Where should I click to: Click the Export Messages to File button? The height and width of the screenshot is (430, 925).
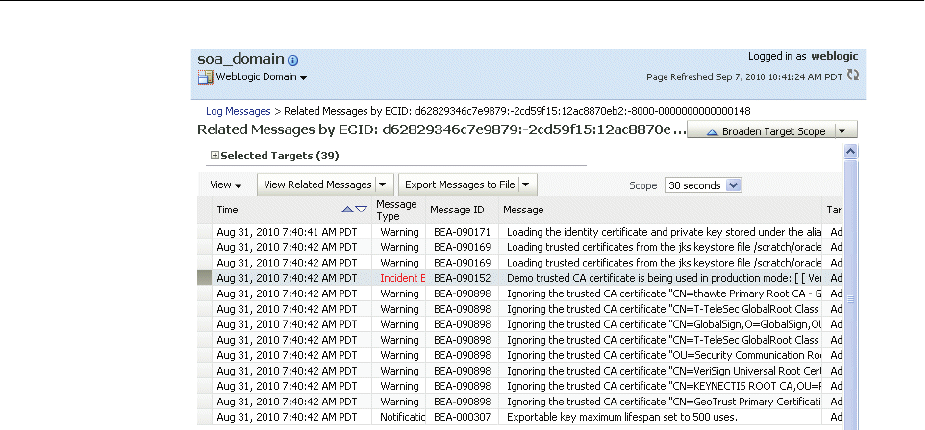point(460,185)
